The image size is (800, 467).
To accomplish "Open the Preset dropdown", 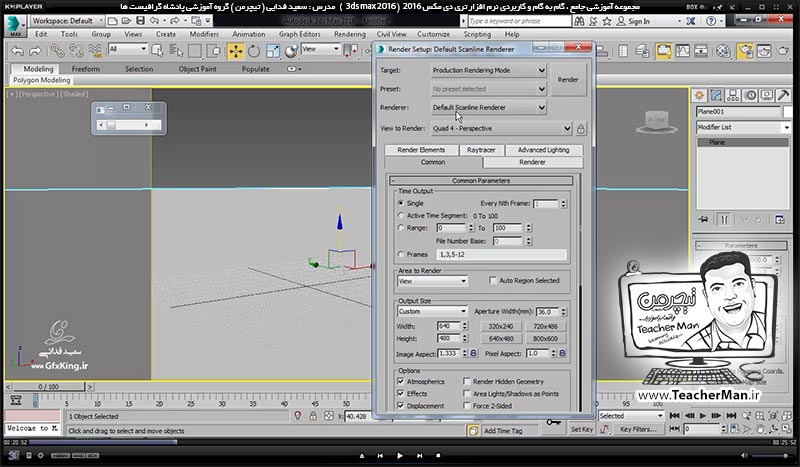I will pyautogui.click(x=489, y=89).
